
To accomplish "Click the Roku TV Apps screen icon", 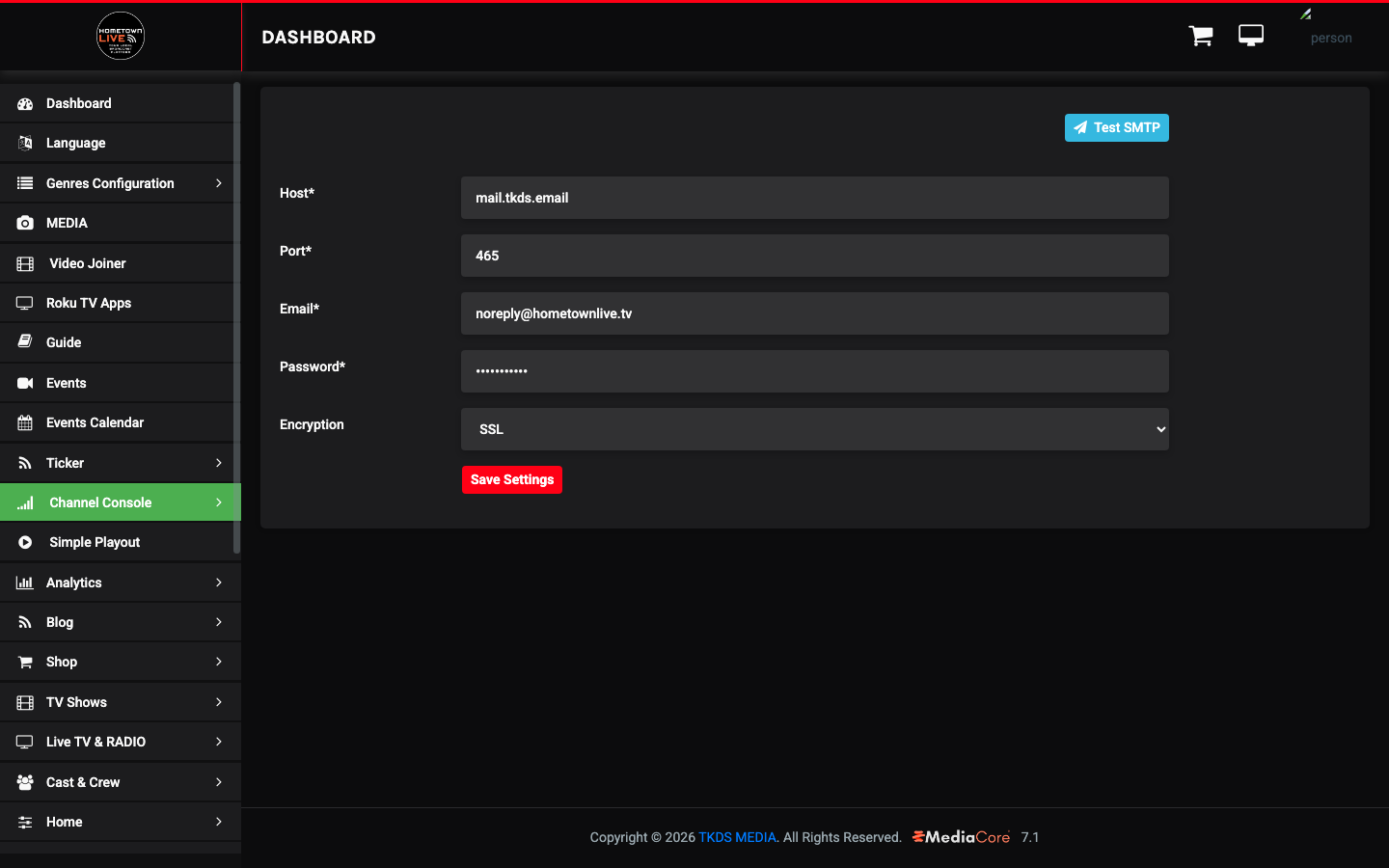I will coord(25,303).
